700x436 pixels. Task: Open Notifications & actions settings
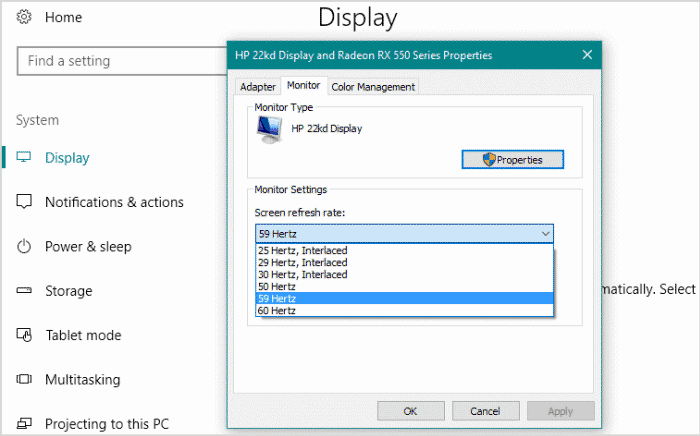(x=114, y=202)
